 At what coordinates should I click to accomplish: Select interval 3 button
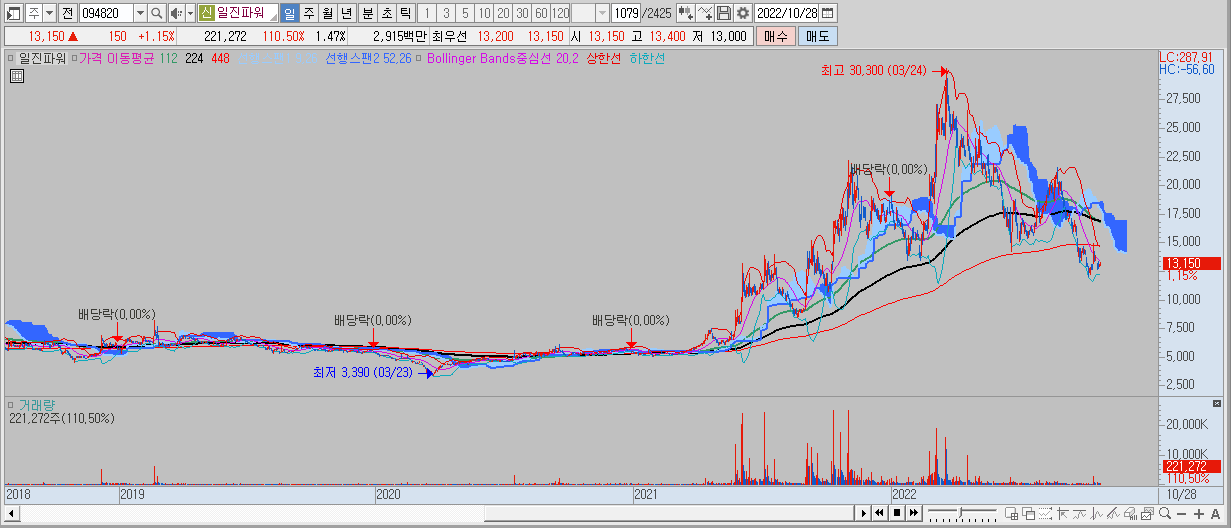(x=446, y=13)
